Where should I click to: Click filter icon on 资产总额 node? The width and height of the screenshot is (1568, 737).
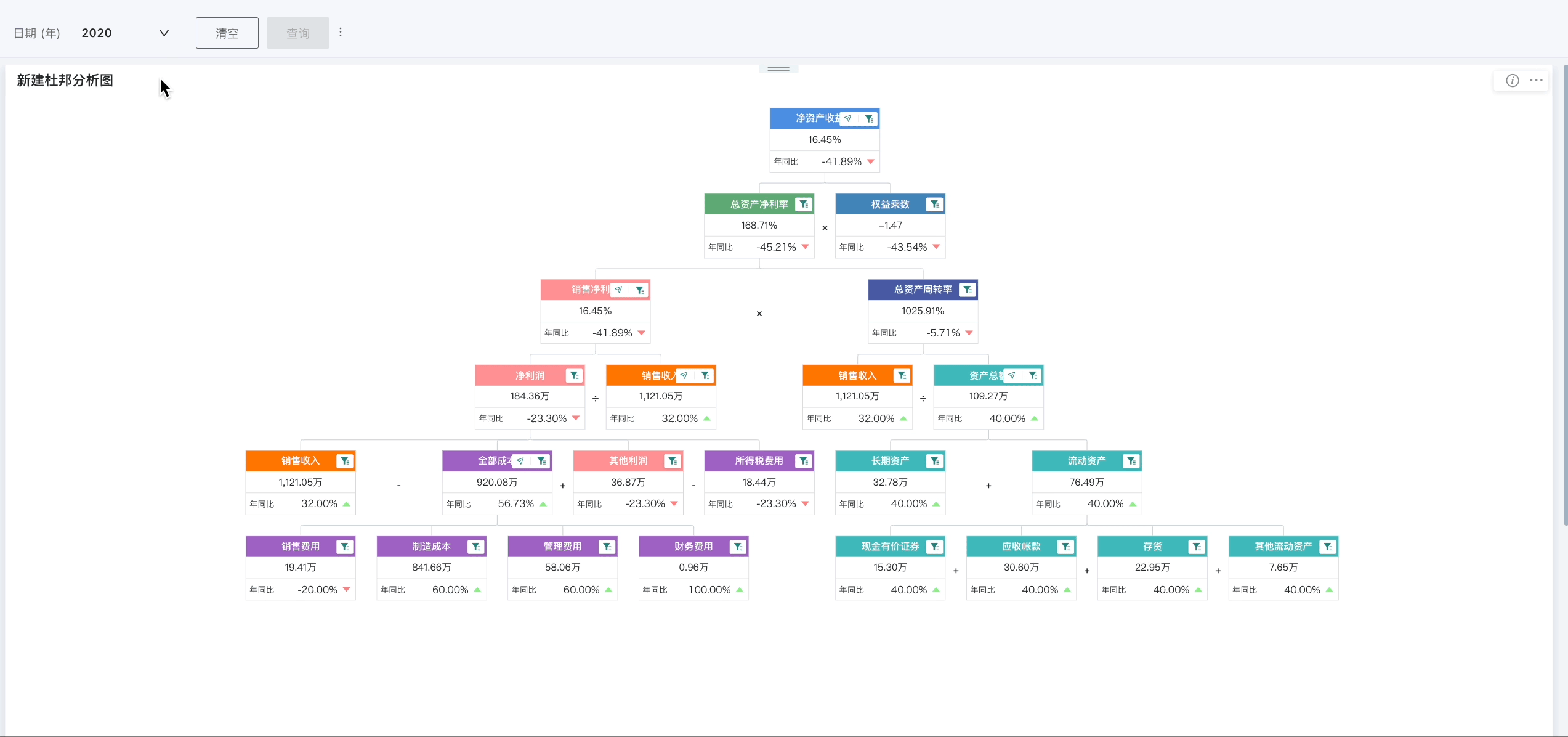pos(1033,375)
